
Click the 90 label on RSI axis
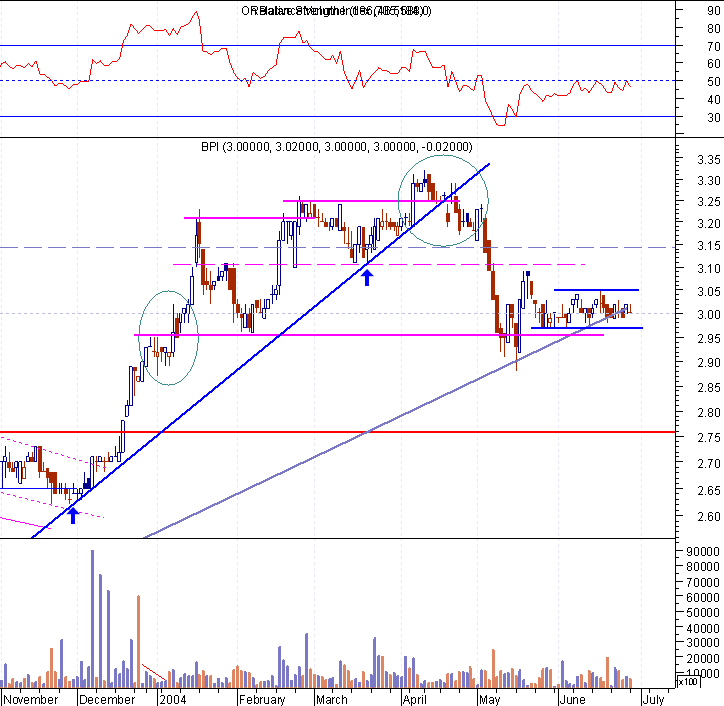[x=714, y=11]
